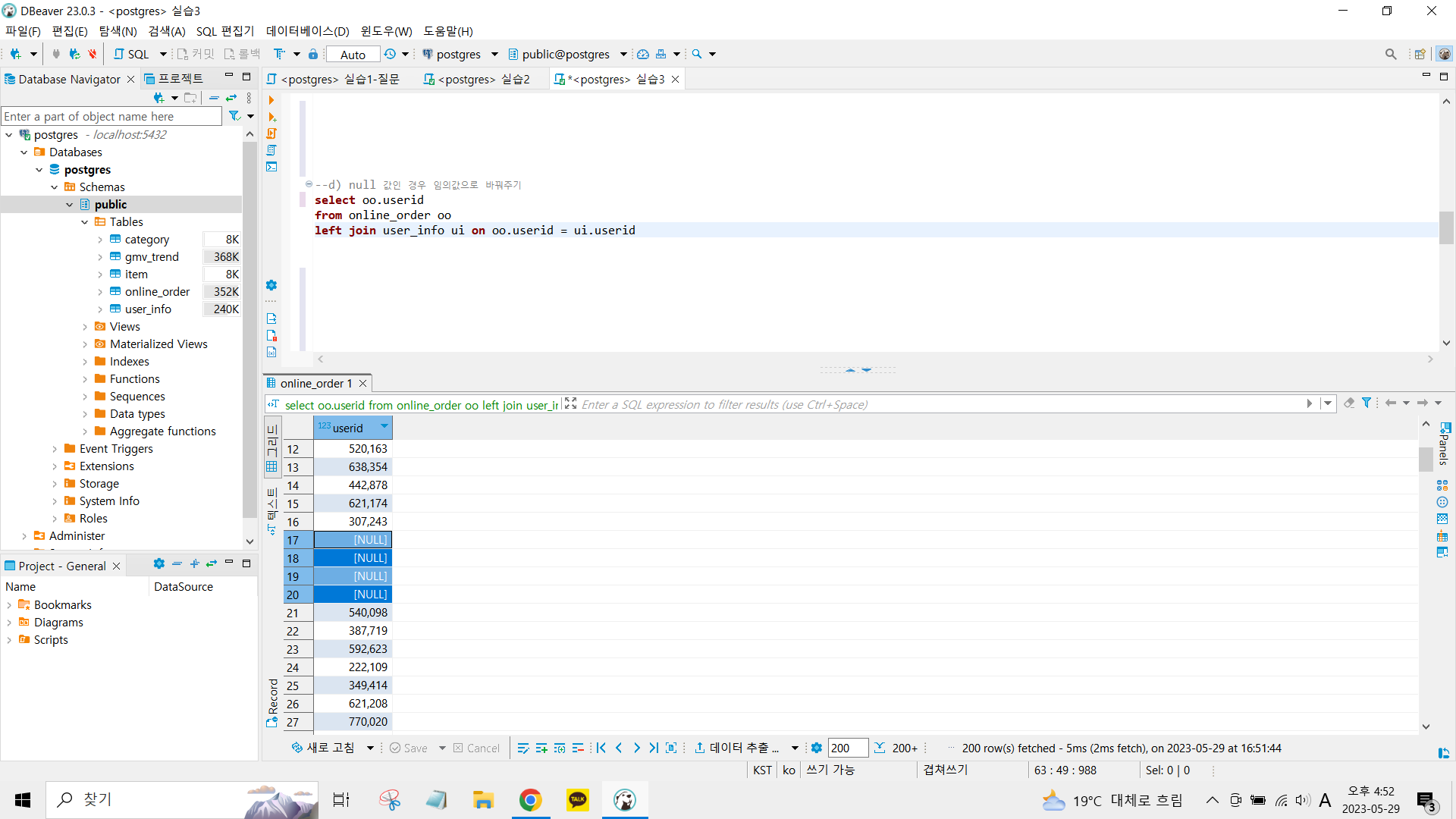
Task: Open the SQL 편집기 menu
Action: tap(225, 31)
